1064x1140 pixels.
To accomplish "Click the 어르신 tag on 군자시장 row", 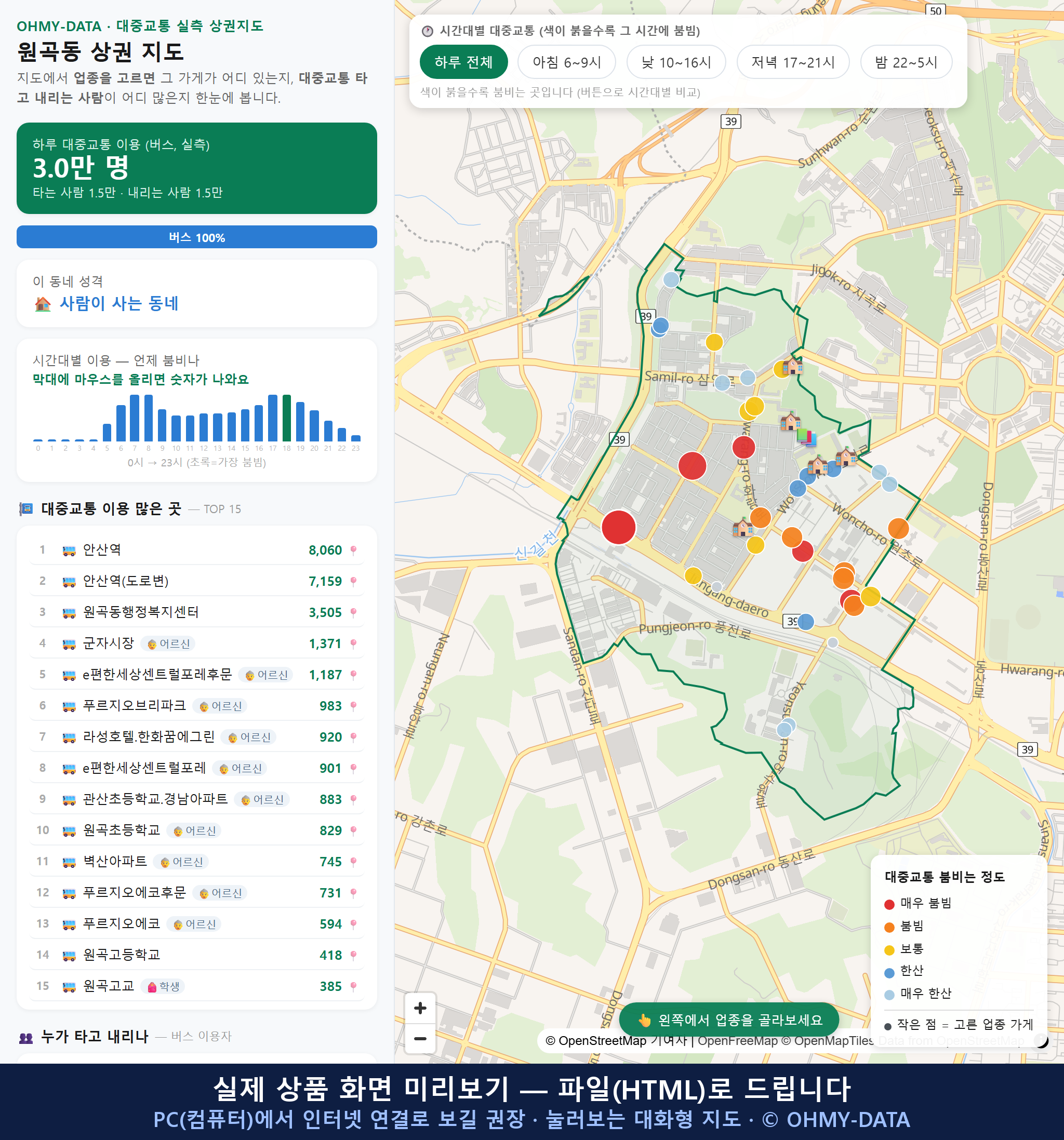I will [169, 644].
